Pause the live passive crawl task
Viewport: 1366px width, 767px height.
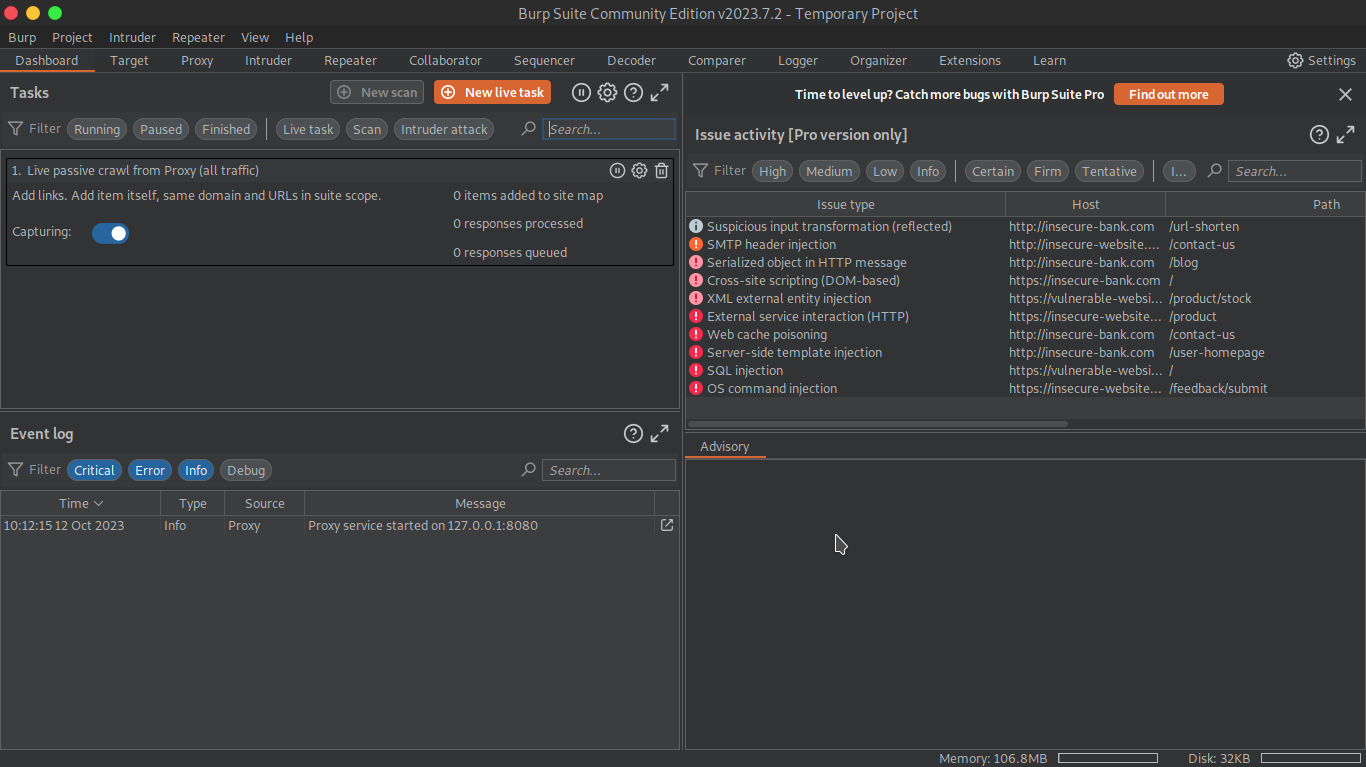point(617,171)
